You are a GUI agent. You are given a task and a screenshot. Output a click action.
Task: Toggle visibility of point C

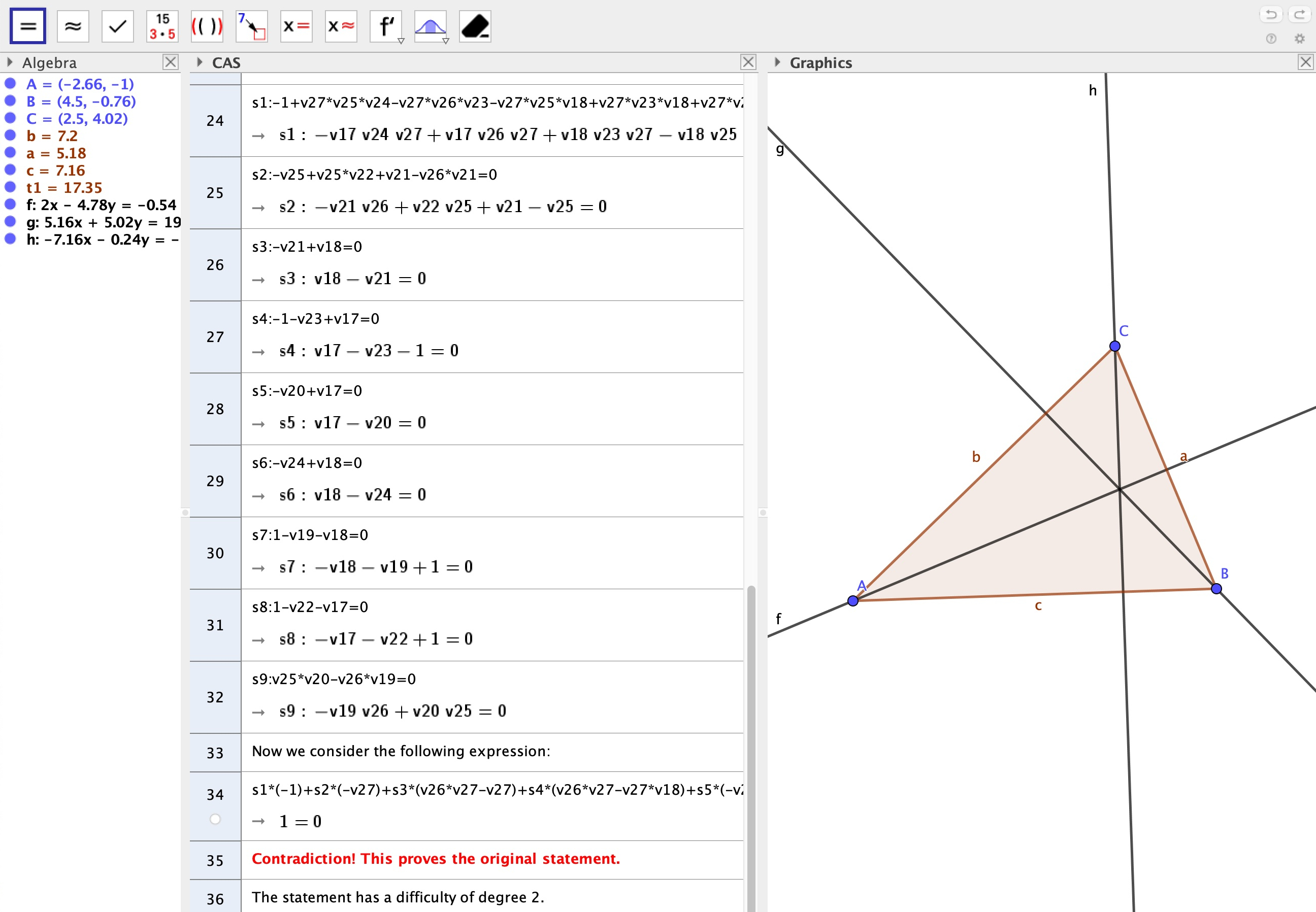(10, 118)
